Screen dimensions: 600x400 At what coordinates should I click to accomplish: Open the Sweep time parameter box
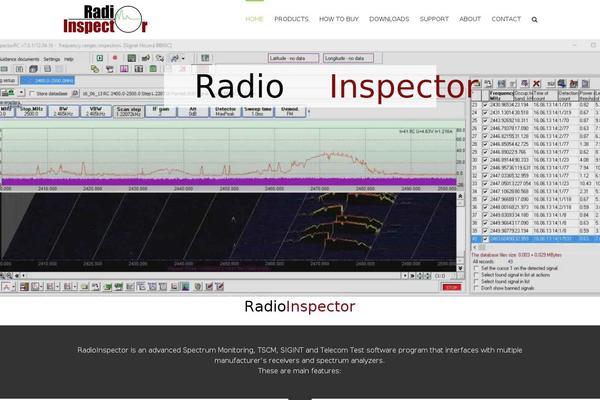point(258,111)
